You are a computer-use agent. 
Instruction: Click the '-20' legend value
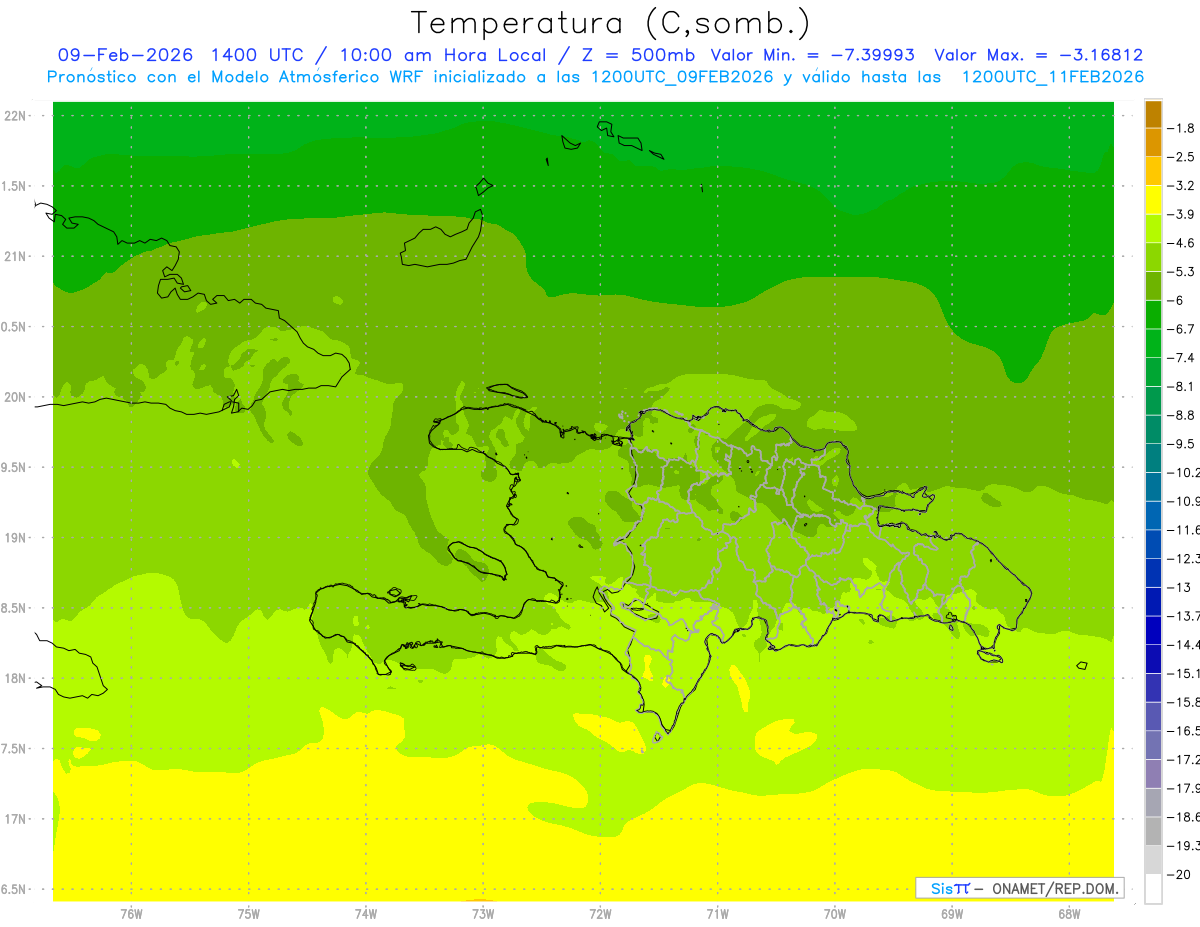[1179, 874]
